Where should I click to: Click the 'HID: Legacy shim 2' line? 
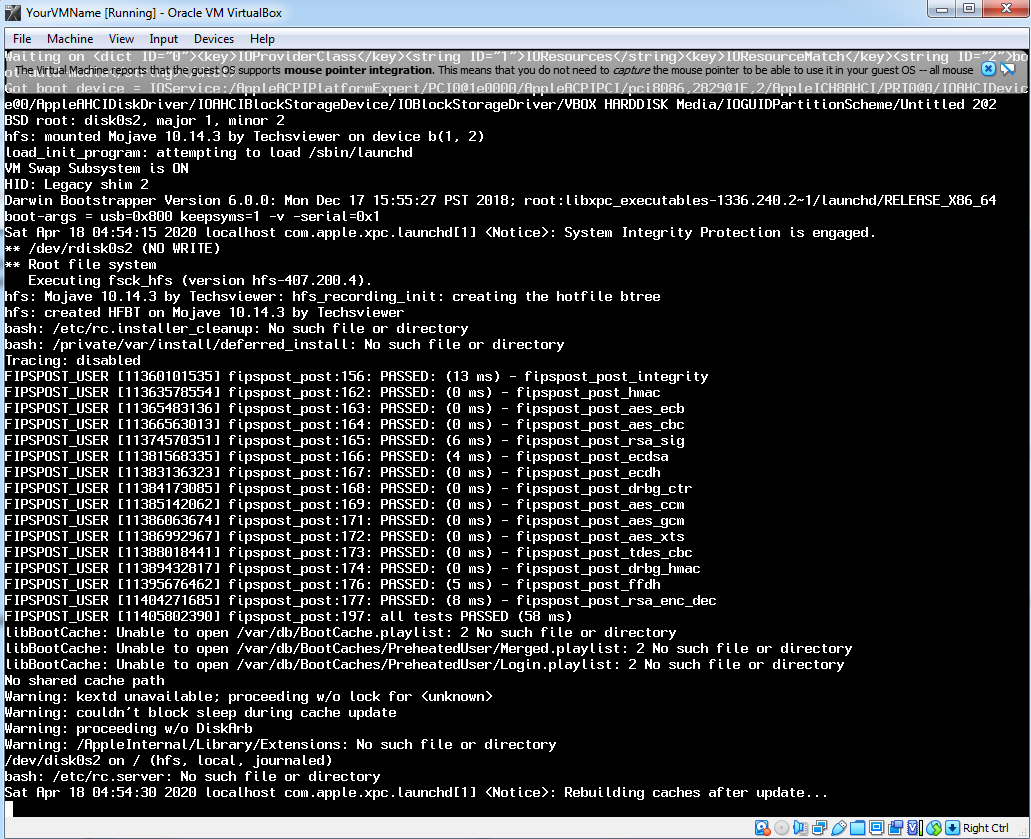76,184
